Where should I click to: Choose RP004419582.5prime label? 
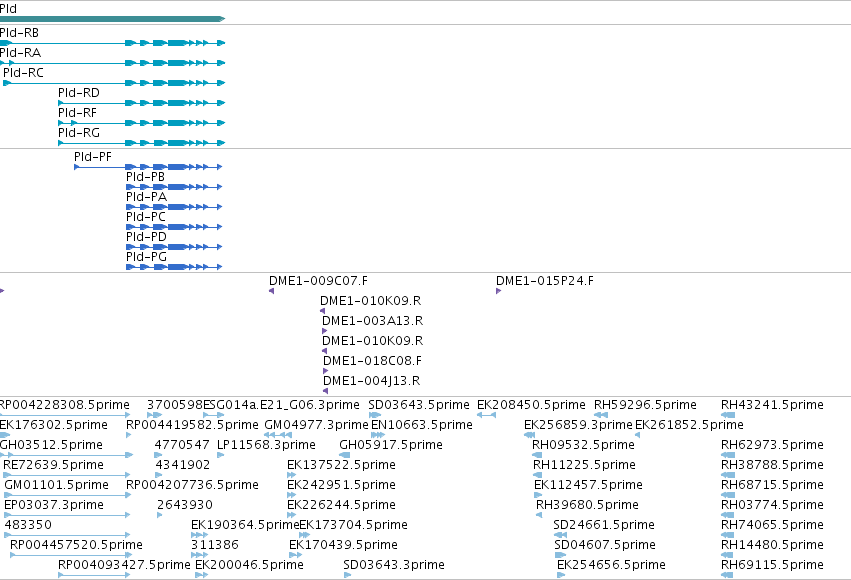coord(192,425)
